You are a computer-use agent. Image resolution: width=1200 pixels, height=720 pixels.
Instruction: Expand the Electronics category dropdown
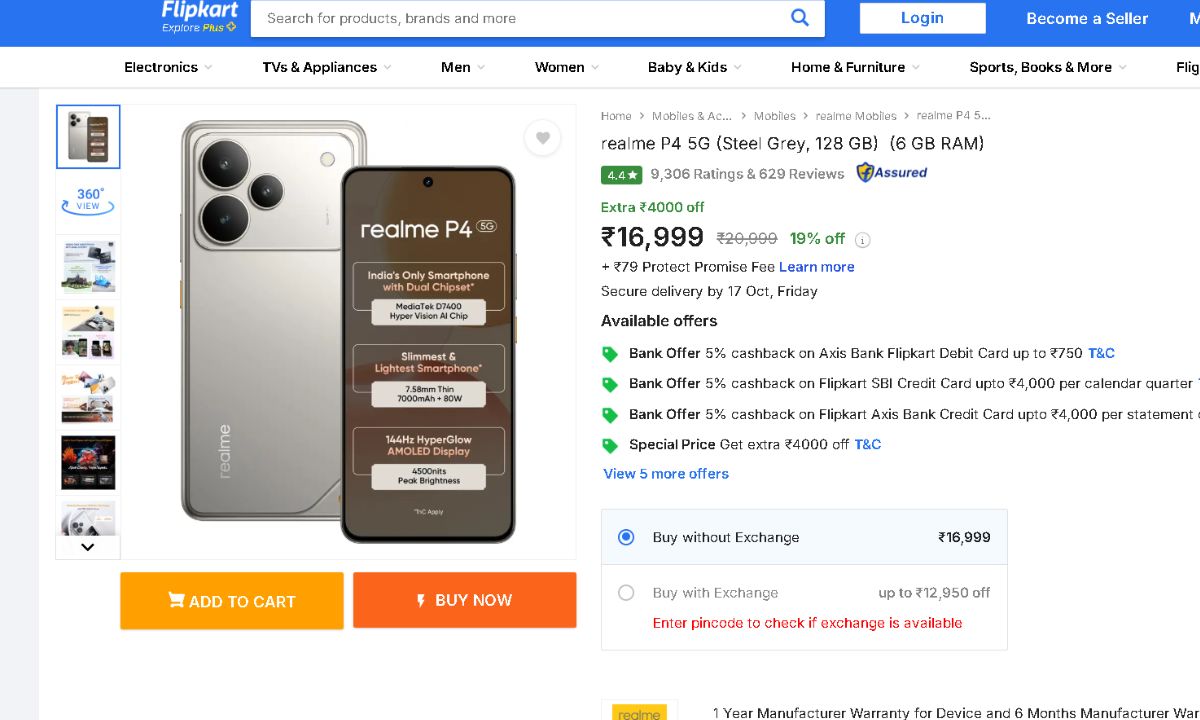coord(167,67)
